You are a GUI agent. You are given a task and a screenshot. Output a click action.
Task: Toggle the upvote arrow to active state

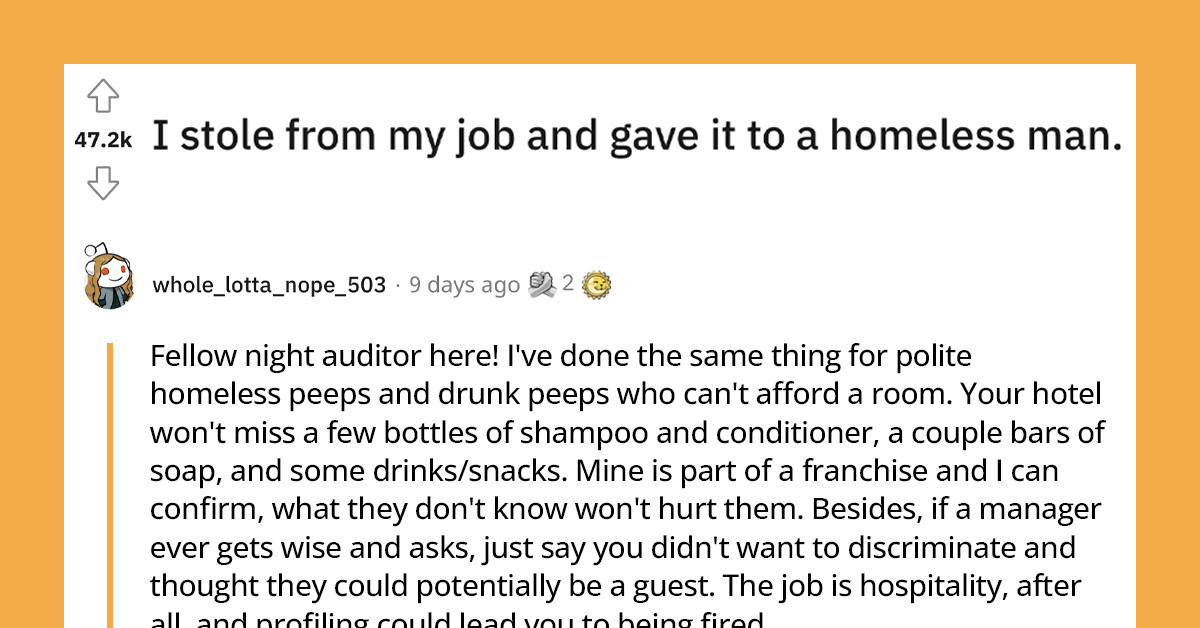(104, 98)
